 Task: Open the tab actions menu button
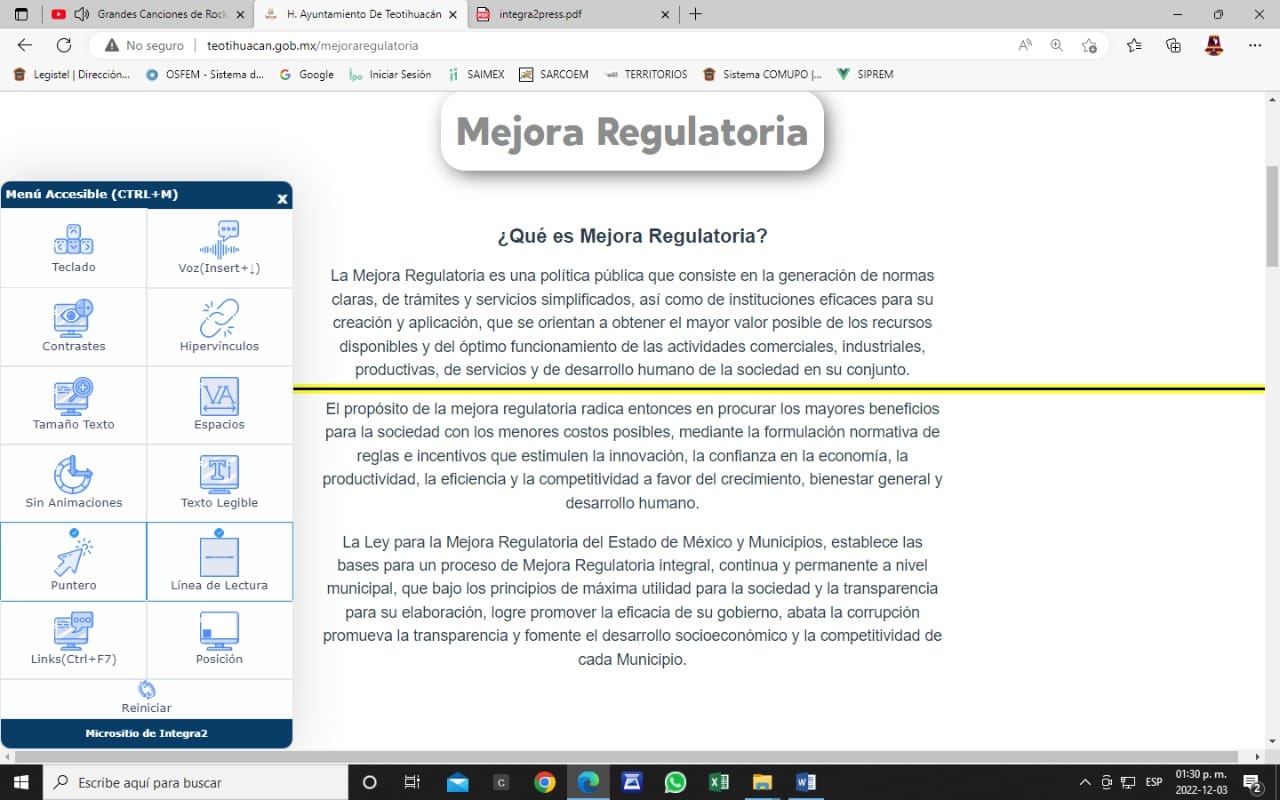(21, 14)
